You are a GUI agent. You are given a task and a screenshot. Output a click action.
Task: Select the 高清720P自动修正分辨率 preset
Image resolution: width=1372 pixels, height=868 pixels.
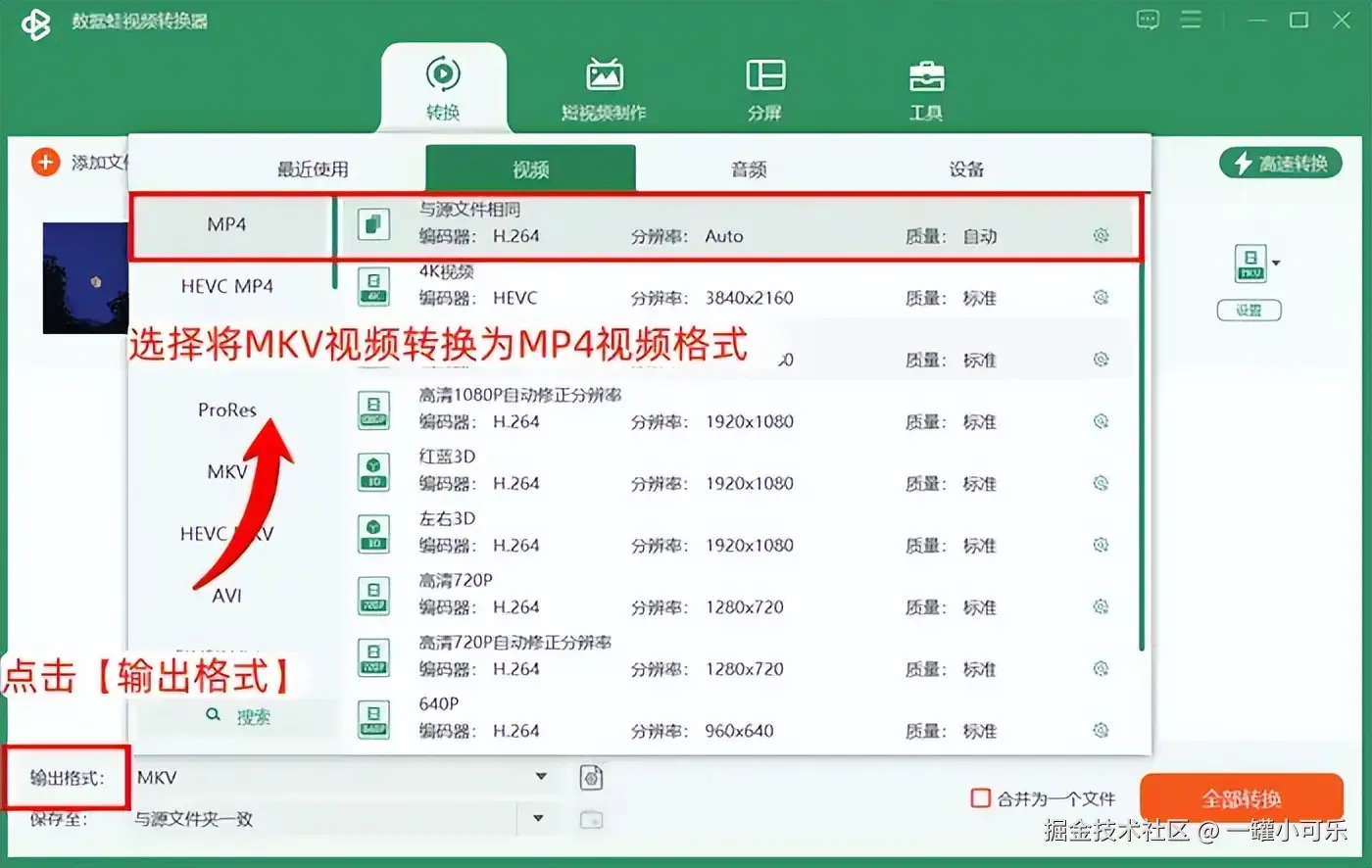[737, 656]
